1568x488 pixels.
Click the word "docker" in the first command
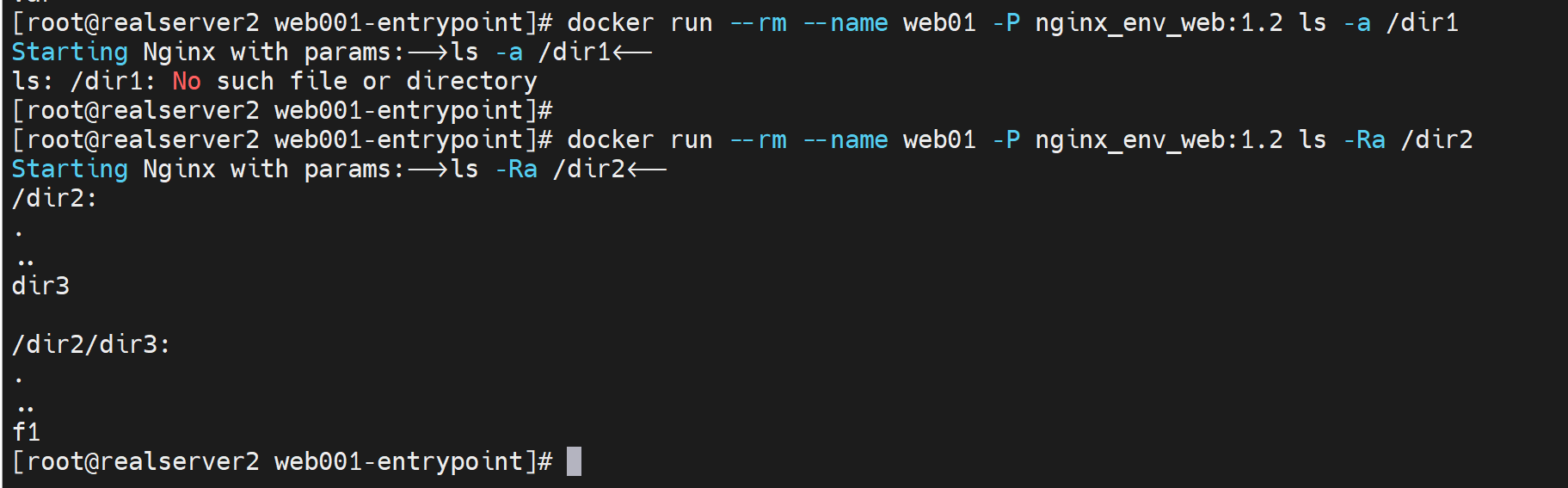pos(611,23)
